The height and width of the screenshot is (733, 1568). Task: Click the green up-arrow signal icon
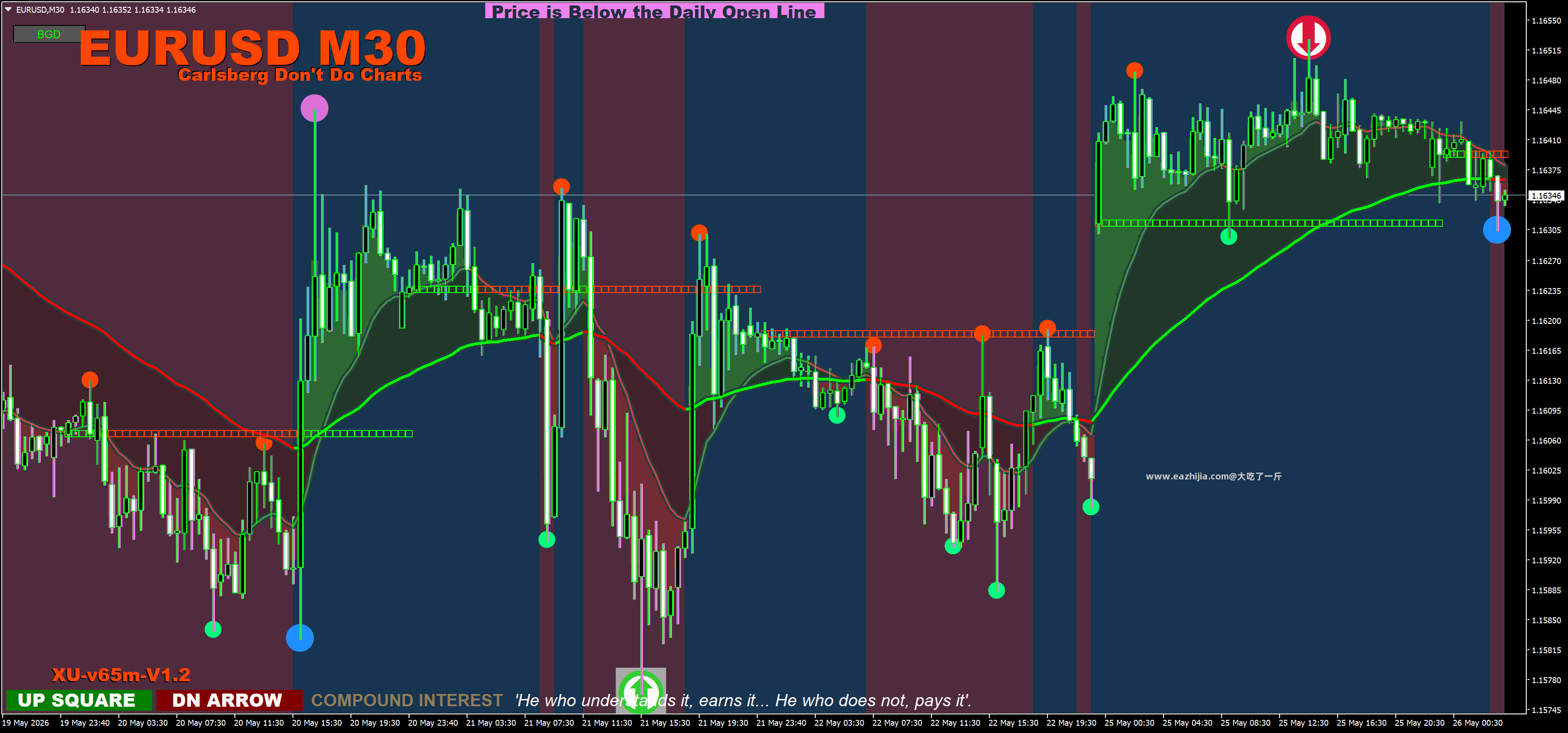click(x=640, y=690)
